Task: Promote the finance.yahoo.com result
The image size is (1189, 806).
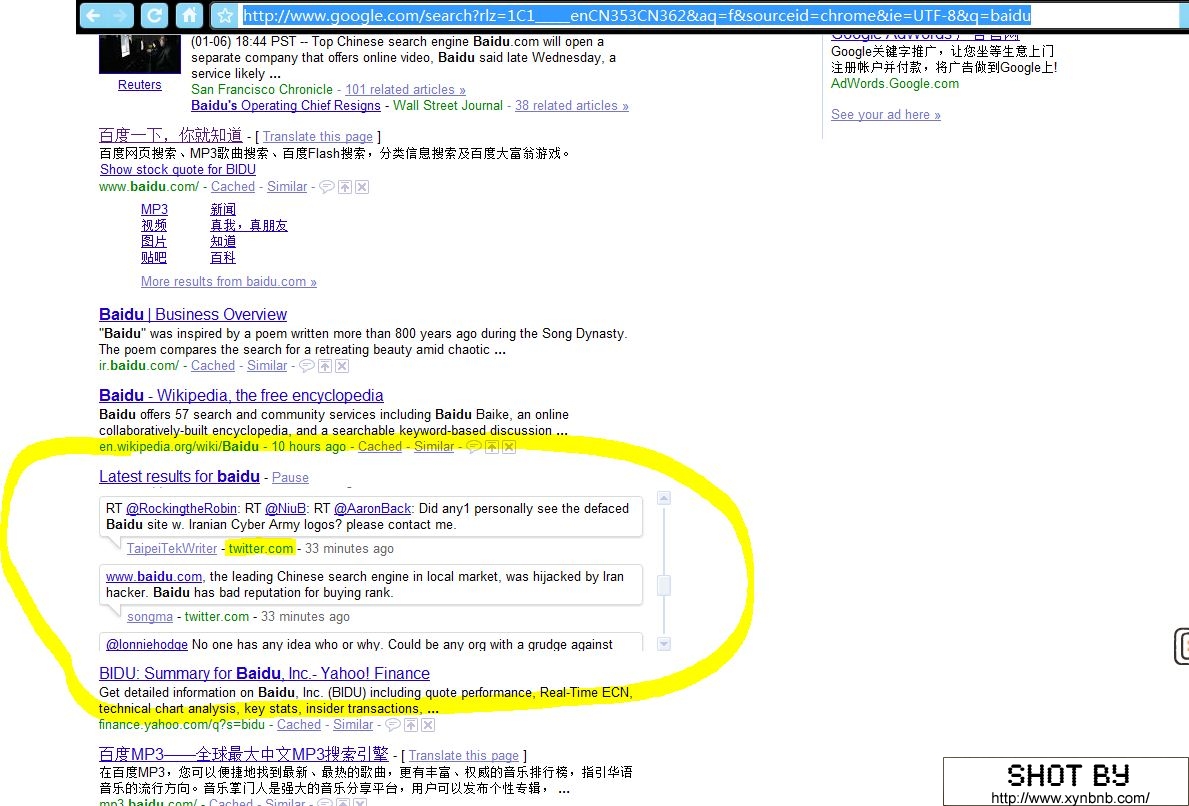Action: point(410,726)
